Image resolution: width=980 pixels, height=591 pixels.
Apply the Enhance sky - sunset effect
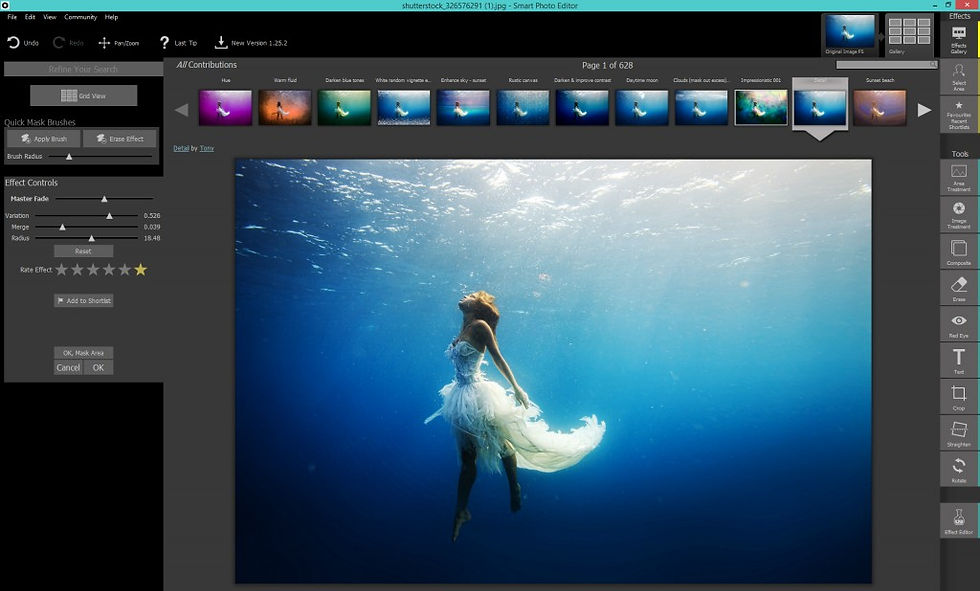pos(463,107)
